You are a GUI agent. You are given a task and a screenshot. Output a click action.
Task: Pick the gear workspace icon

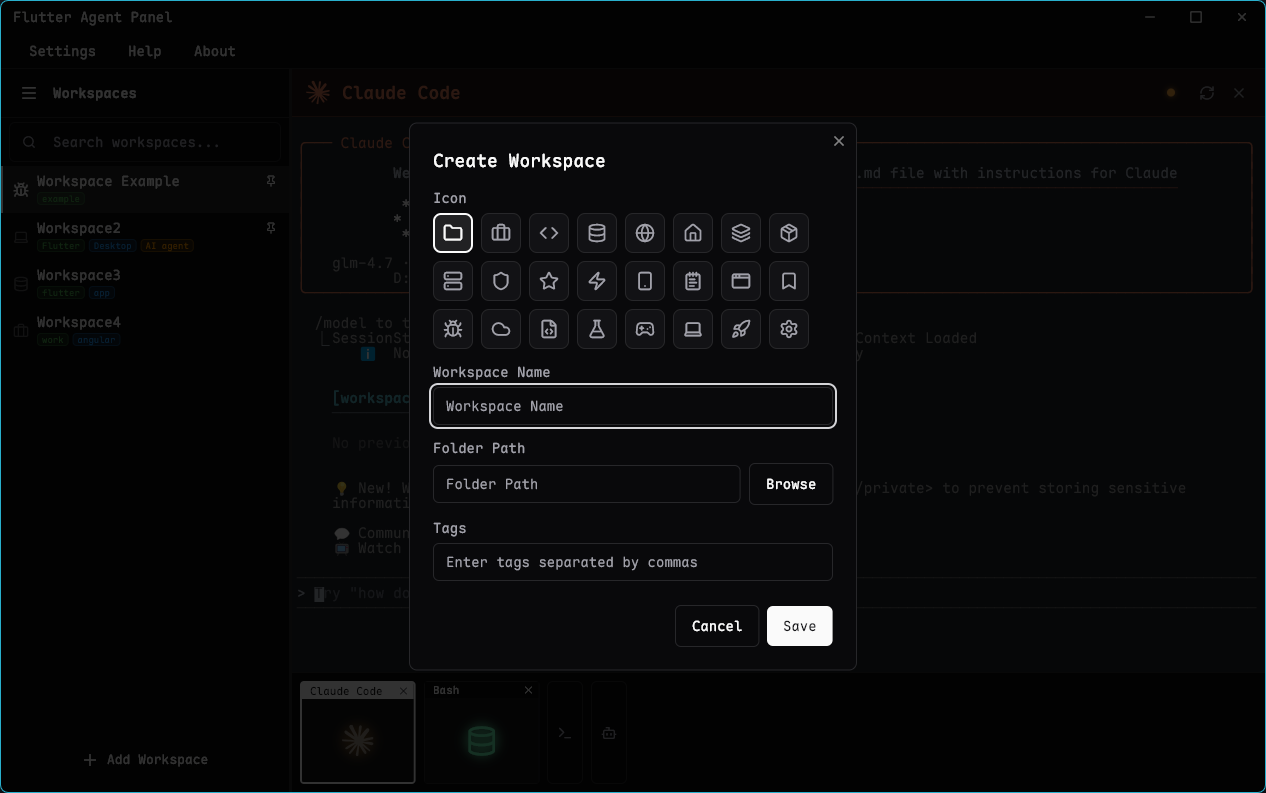789,329
